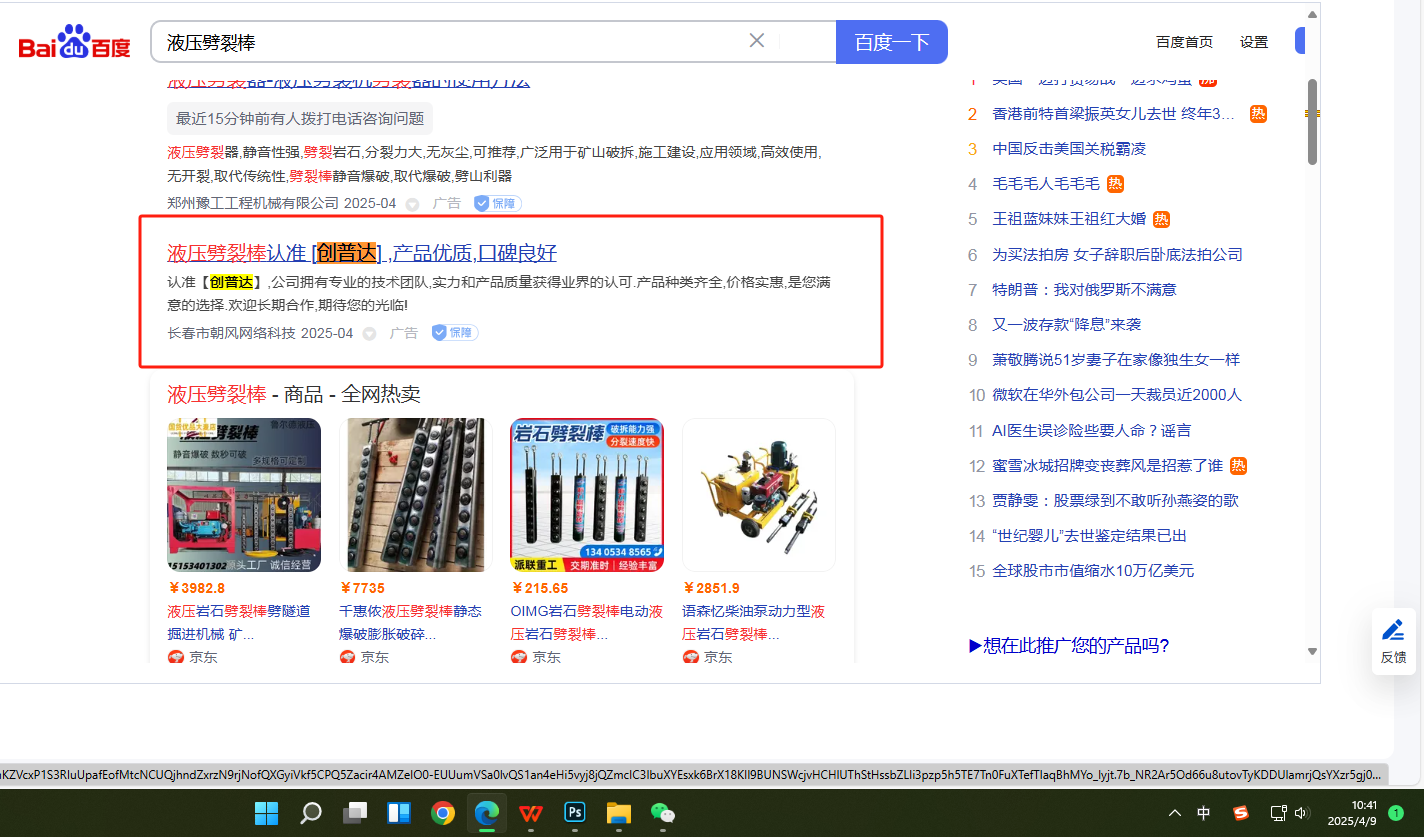This screenshot has height=837, width=1424.
Task: Click the 保障 badge on the 郑州豫工 ad
Action: [x=497, y=204]
